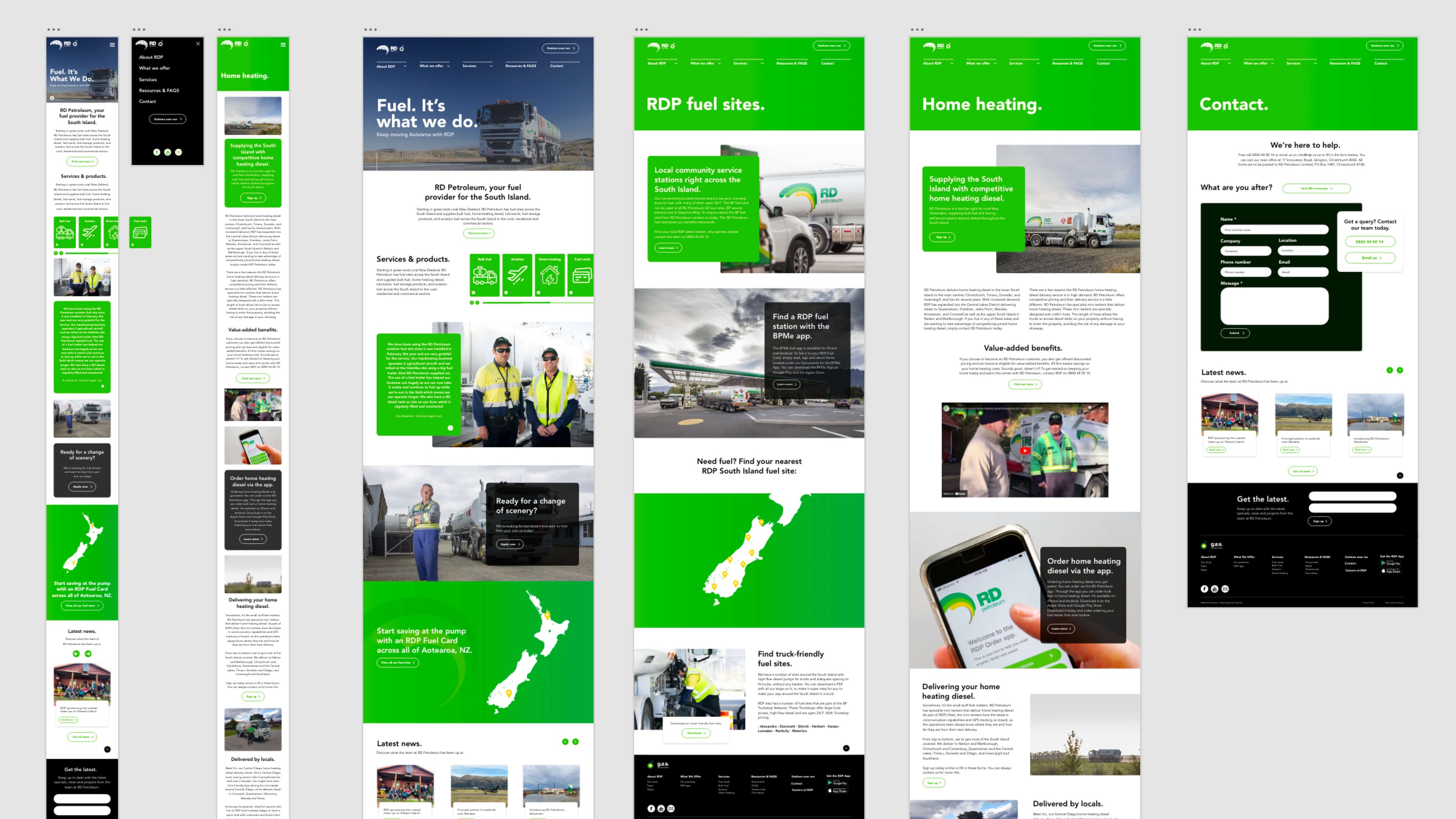Click Facebook icon in black mobile menu
Image resolution: width=1456 pixels, height=819 pixels.
click(157, 152)
